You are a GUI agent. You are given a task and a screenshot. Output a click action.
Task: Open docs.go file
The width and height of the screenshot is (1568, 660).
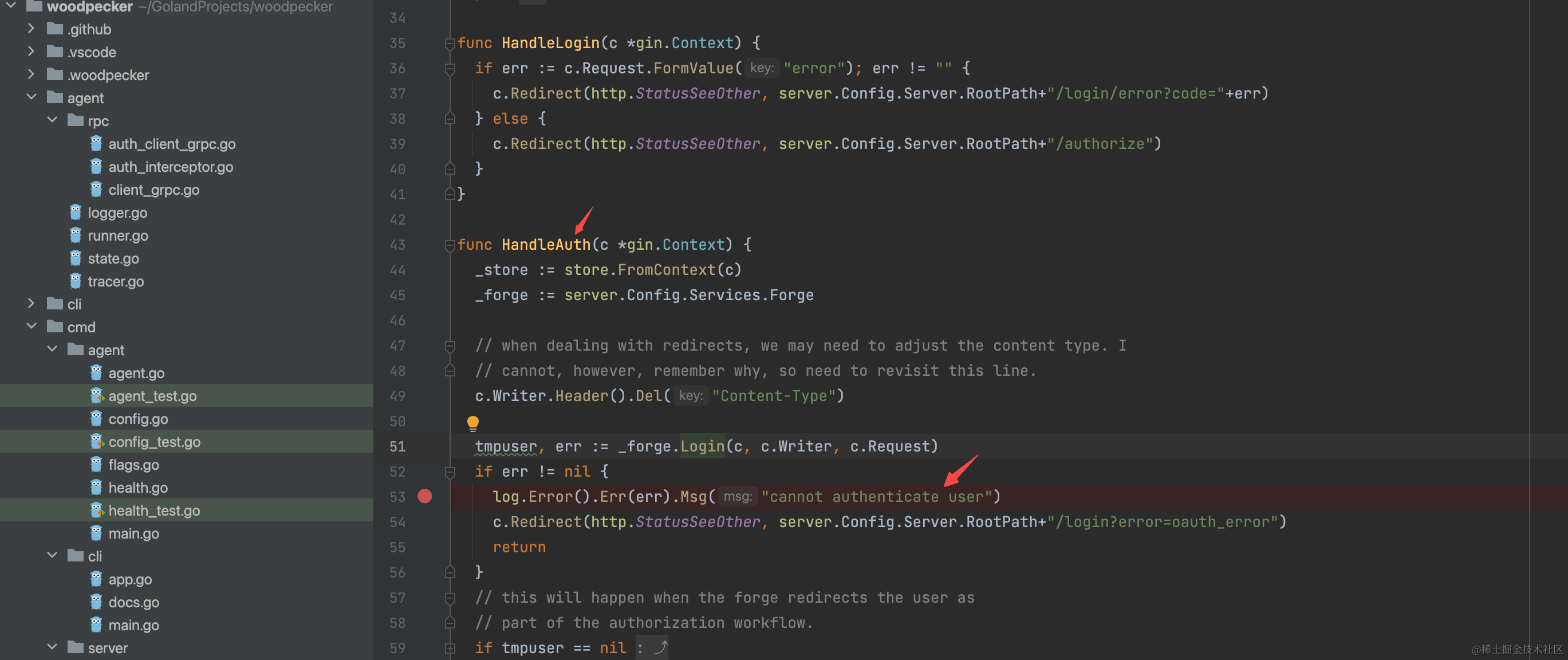pos(133,602)
